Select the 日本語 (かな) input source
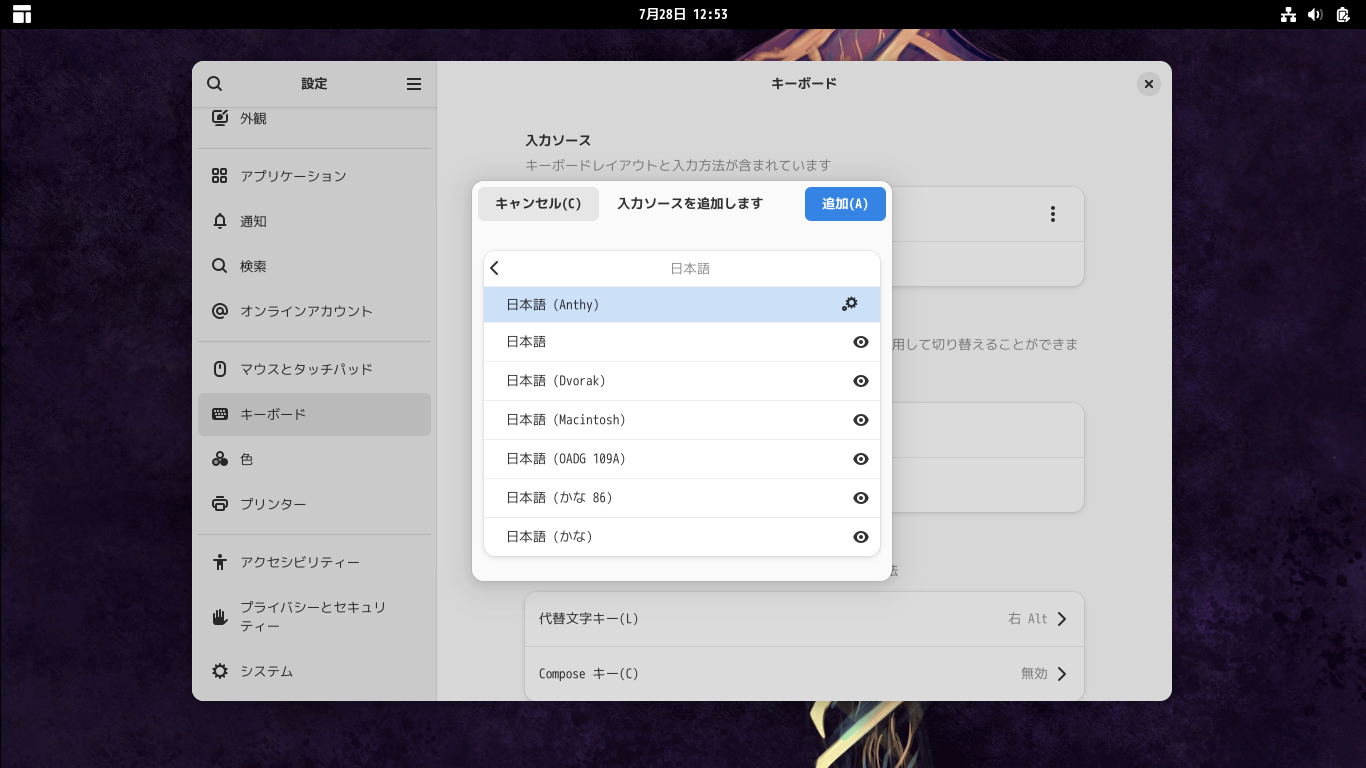1366x768 pixels. (x=682, y=537)
